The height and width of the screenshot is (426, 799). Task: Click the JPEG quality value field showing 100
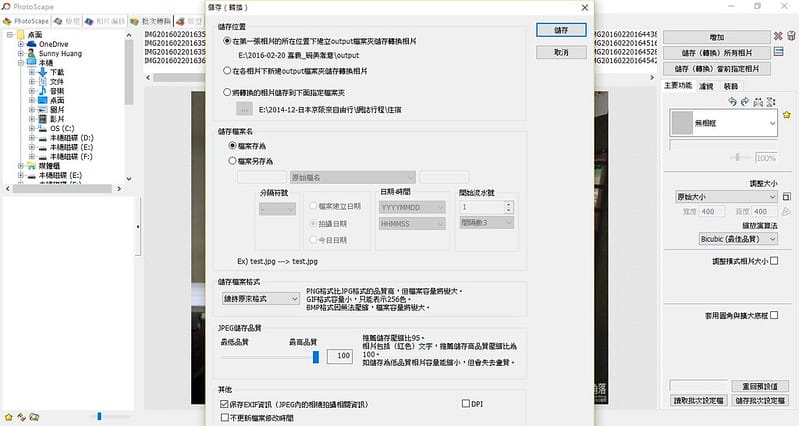tap(341, 355)
